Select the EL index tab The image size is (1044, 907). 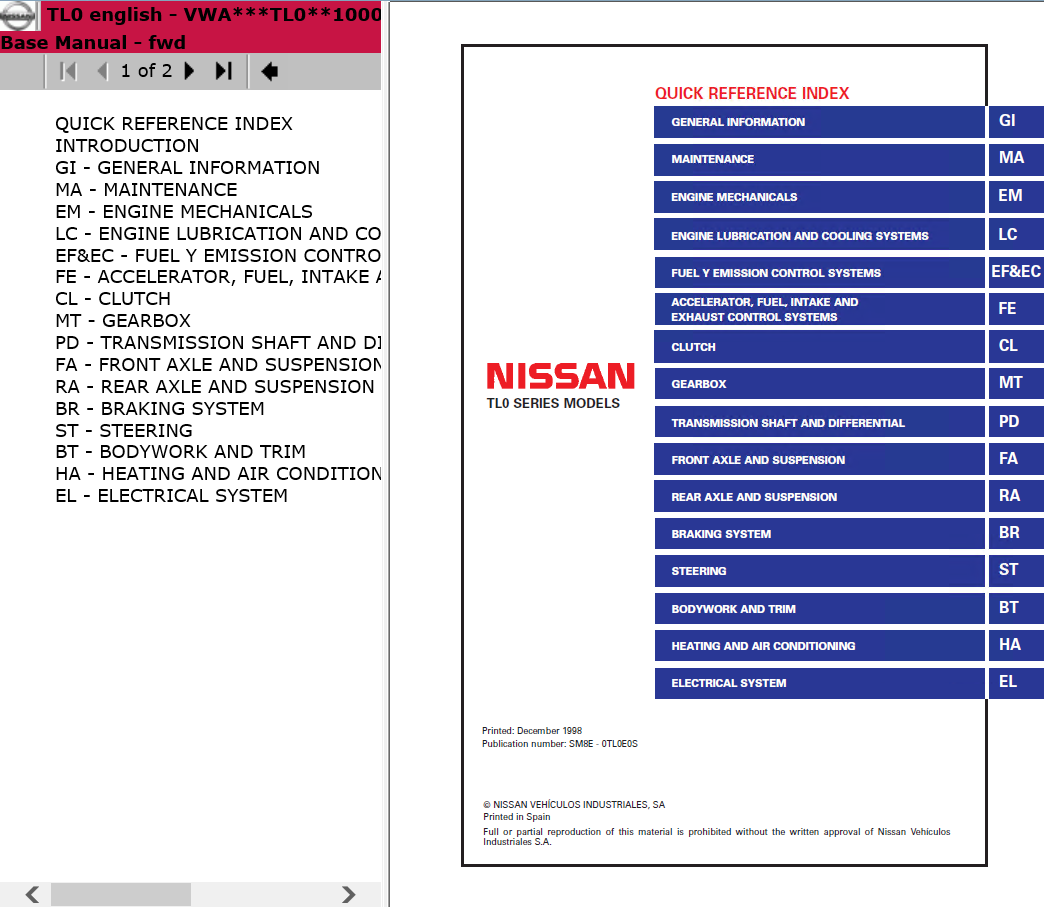click(x=1016, y=683)
